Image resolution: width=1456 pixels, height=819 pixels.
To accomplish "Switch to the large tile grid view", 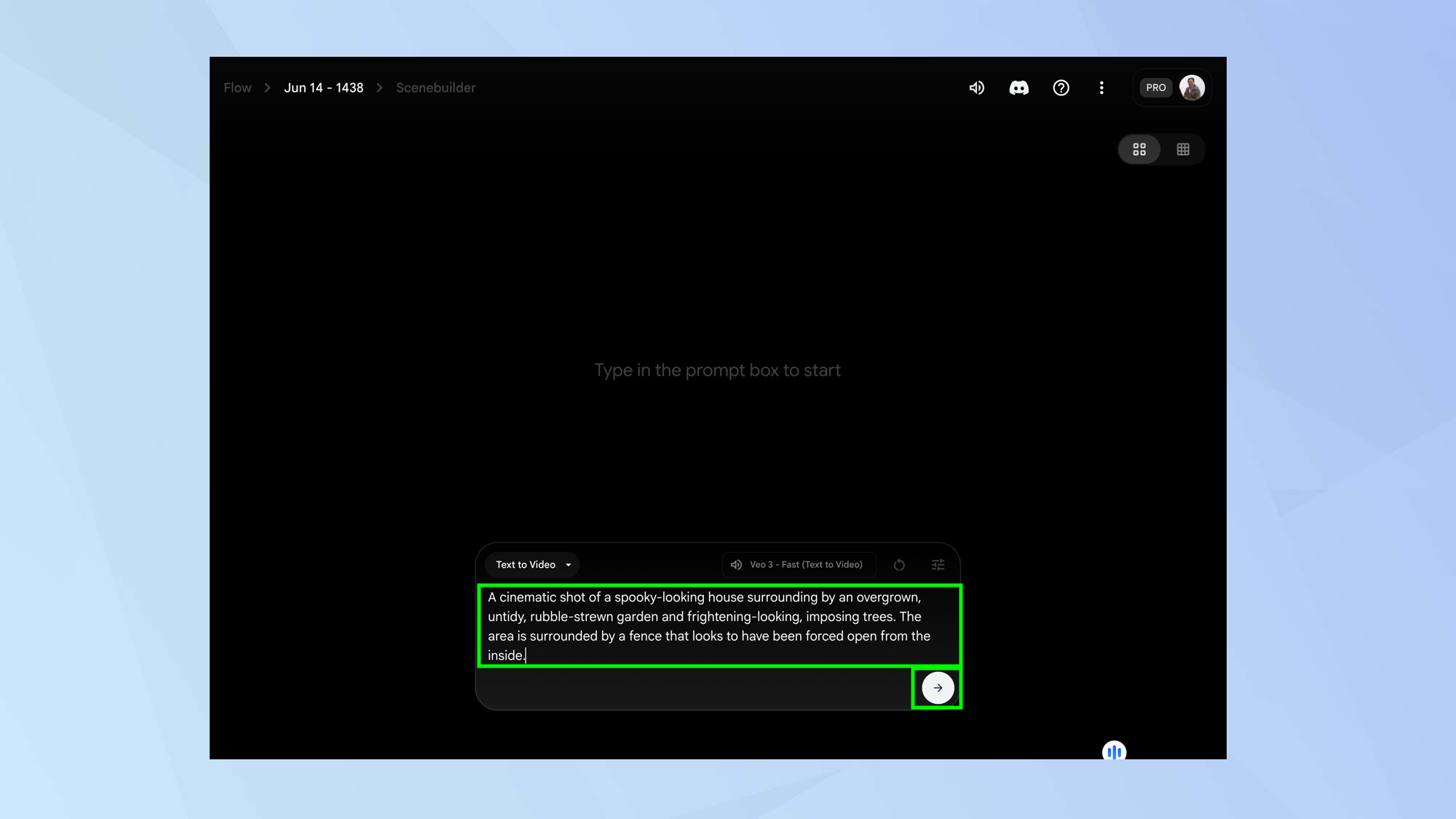I will 1139,149.
